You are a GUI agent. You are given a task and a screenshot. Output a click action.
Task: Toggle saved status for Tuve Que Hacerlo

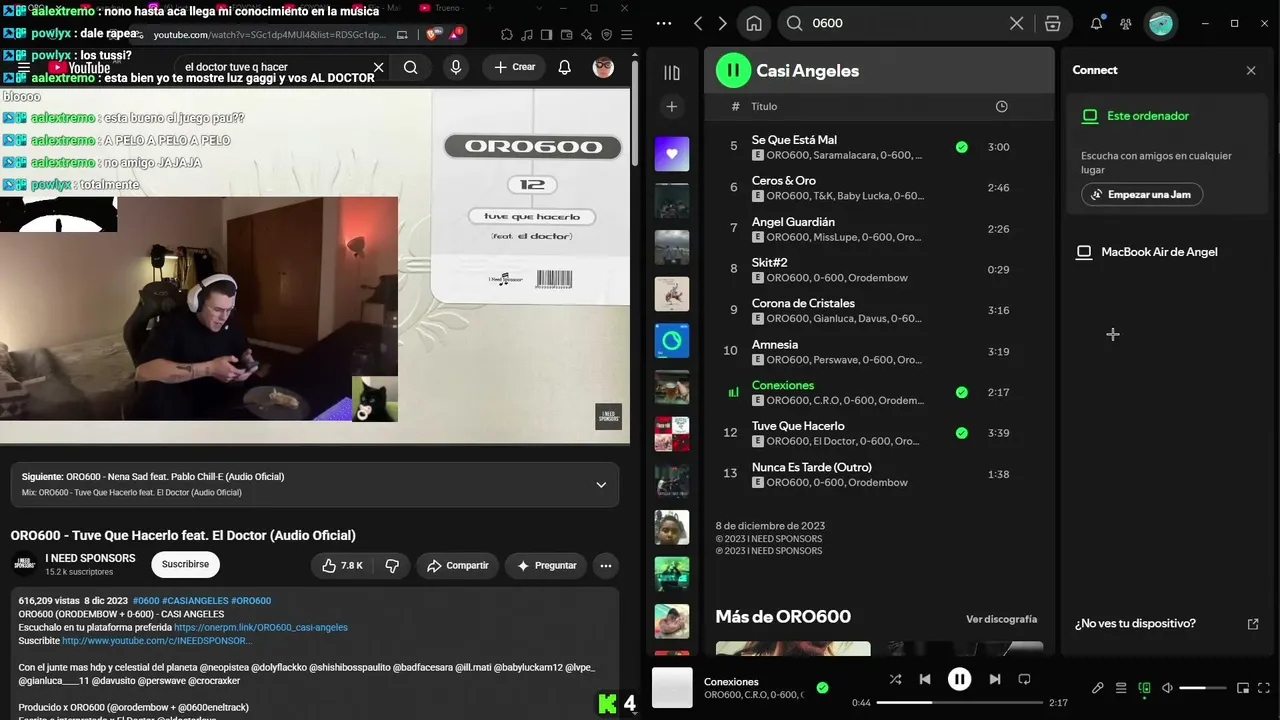tap(961, 433)
